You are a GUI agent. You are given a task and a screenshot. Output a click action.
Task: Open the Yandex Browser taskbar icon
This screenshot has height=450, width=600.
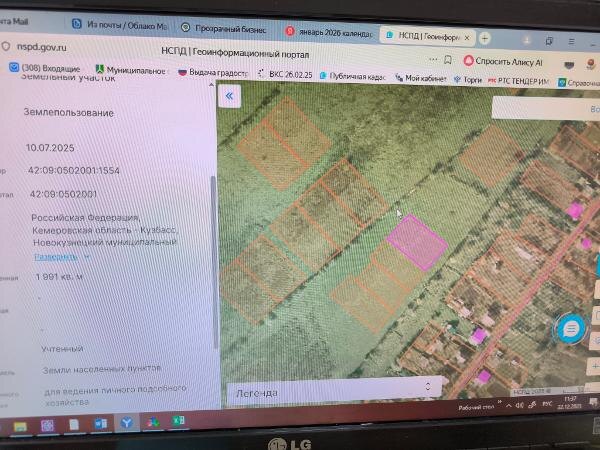127,422
